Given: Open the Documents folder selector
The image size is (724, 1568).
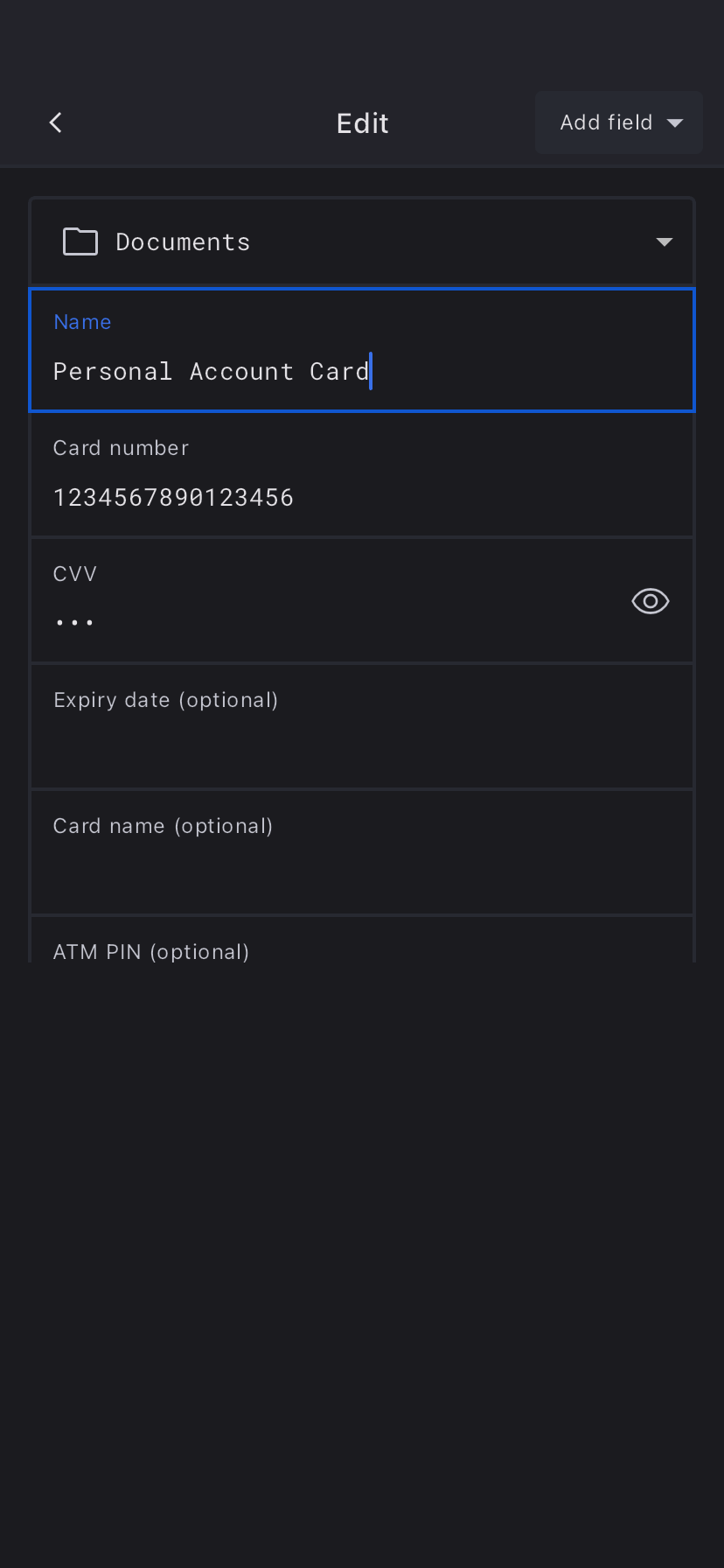Looking at the screenshot, I should tap(362, 241).
